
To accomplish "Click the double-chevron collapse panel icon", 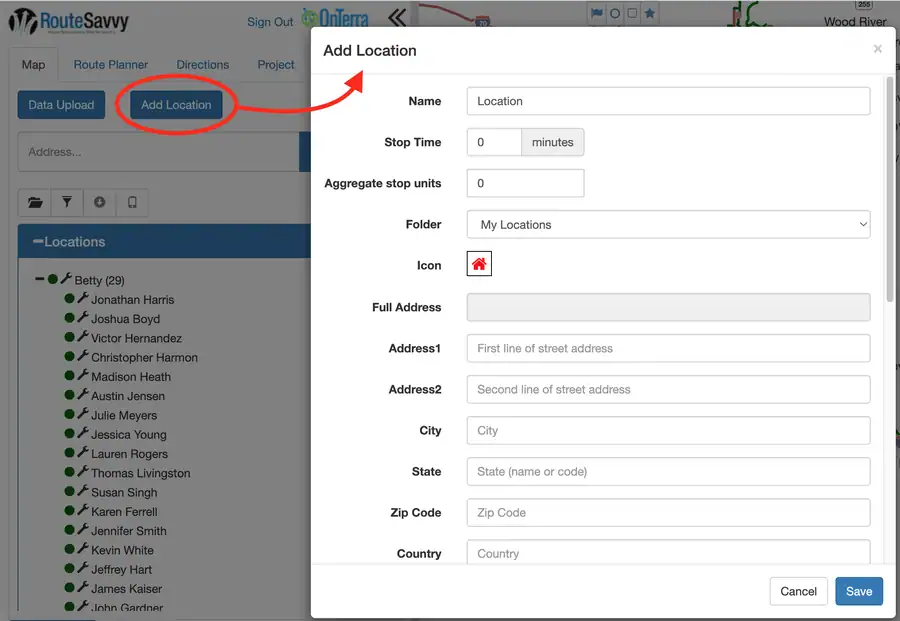I will click(x=397, y=18).
